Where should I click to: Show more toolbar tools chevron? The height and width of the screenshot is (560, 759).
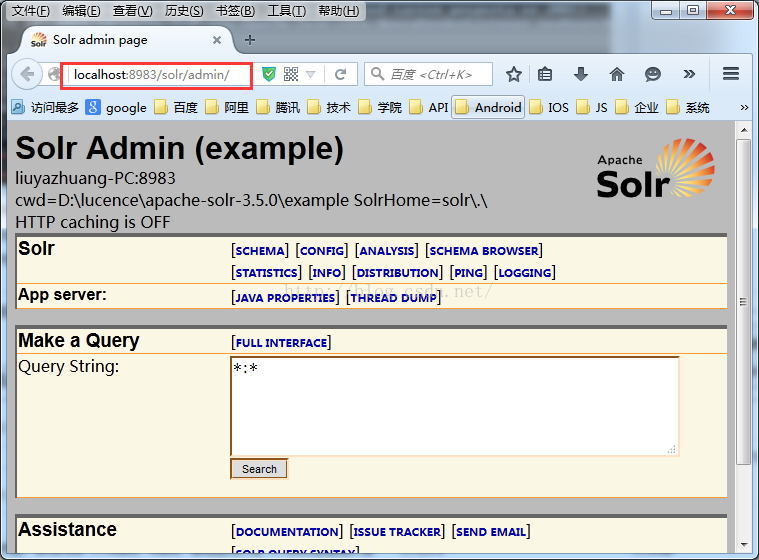pyautogui.click(x=689, y=74)
